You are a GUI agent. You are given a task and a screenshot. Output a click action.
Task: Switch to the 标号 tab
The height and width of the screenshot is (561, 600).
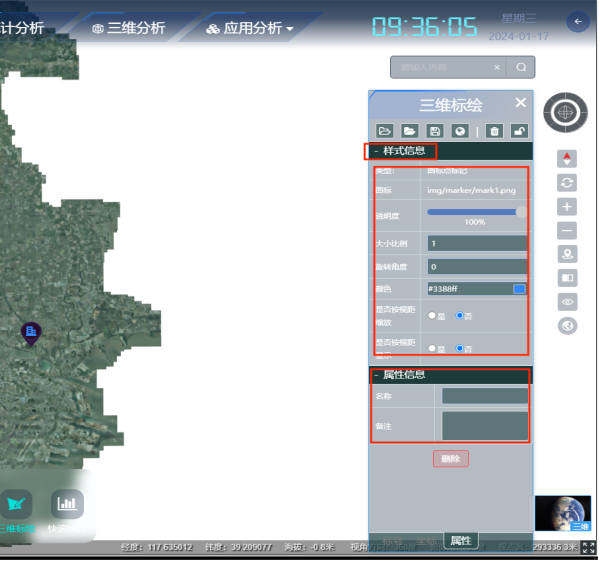(x=392, y=541)
